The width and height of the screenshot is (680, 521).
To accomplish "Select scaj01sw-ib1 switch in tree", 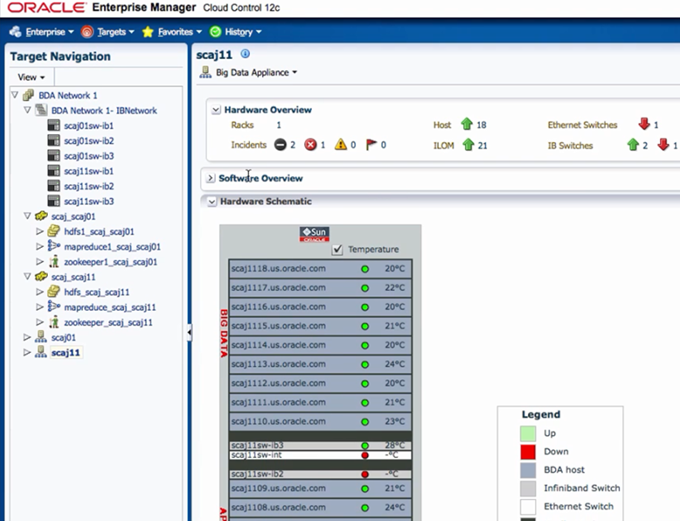I will tap(89, 126).
